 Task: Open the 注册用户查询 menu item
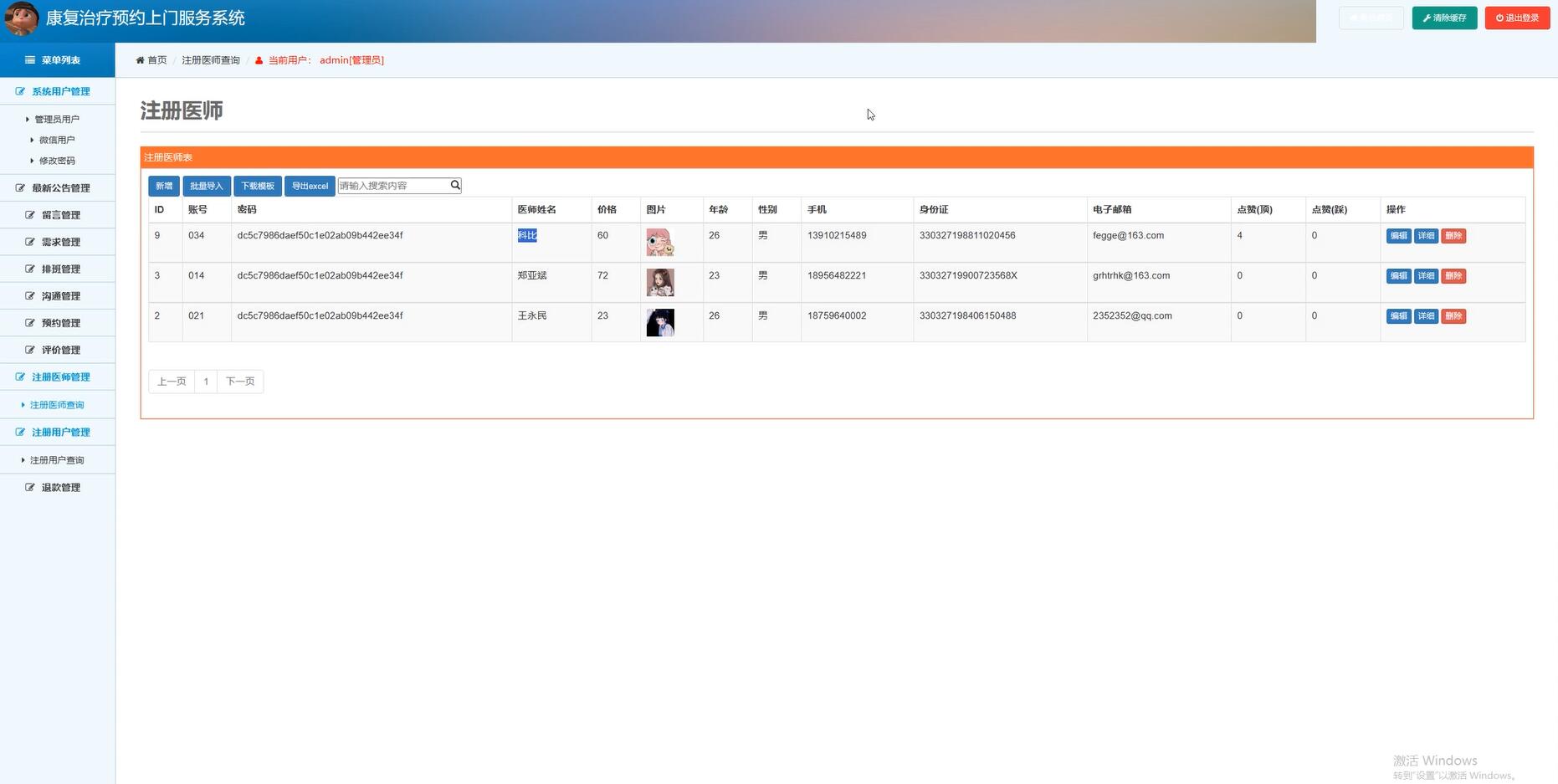pos(56,460)
